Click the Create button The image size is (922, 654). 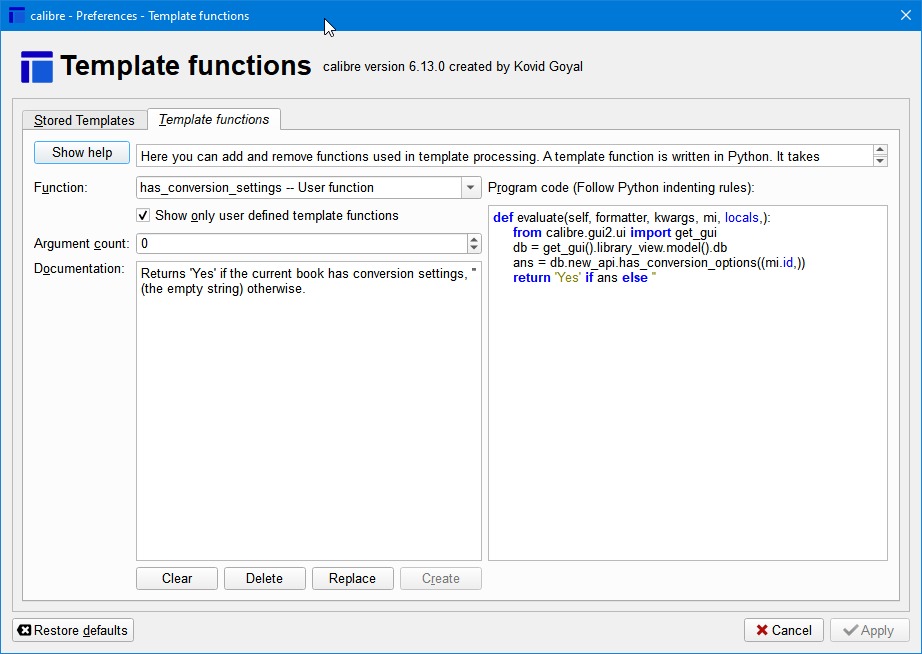[x=441, y=579]
